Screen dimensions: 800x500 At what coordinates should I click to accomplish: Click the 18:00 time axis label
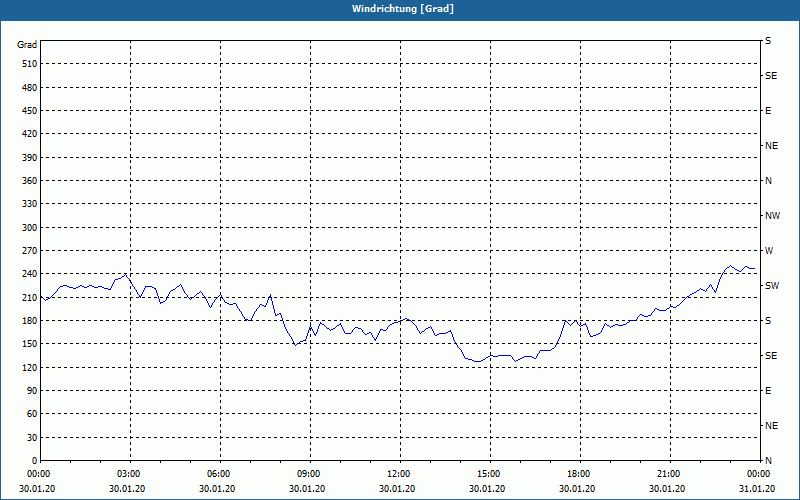point(577,474)
